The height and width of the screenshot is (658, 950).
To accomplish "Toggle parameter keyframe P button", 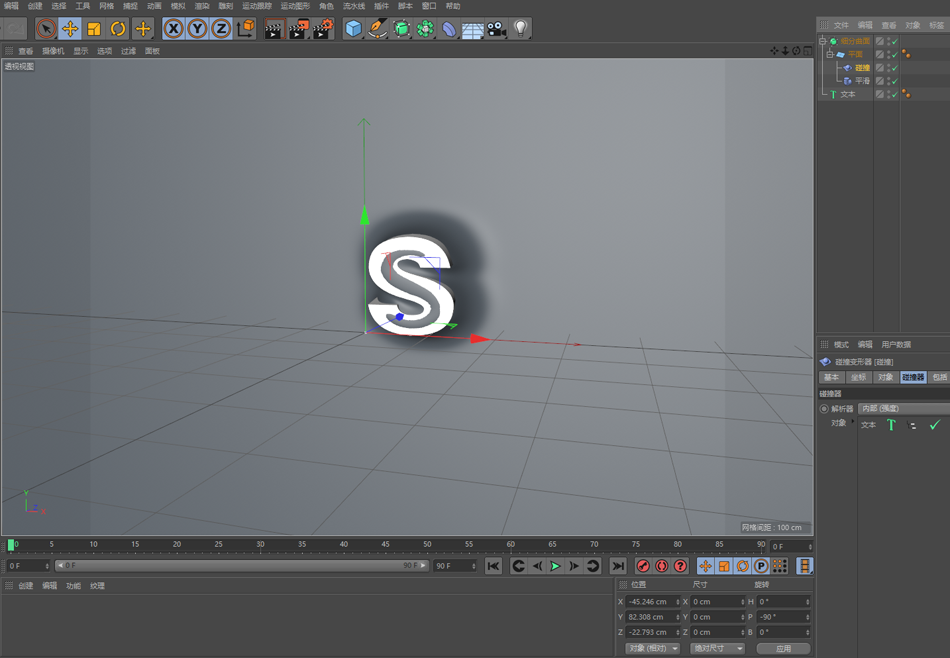I will (761, 566).
